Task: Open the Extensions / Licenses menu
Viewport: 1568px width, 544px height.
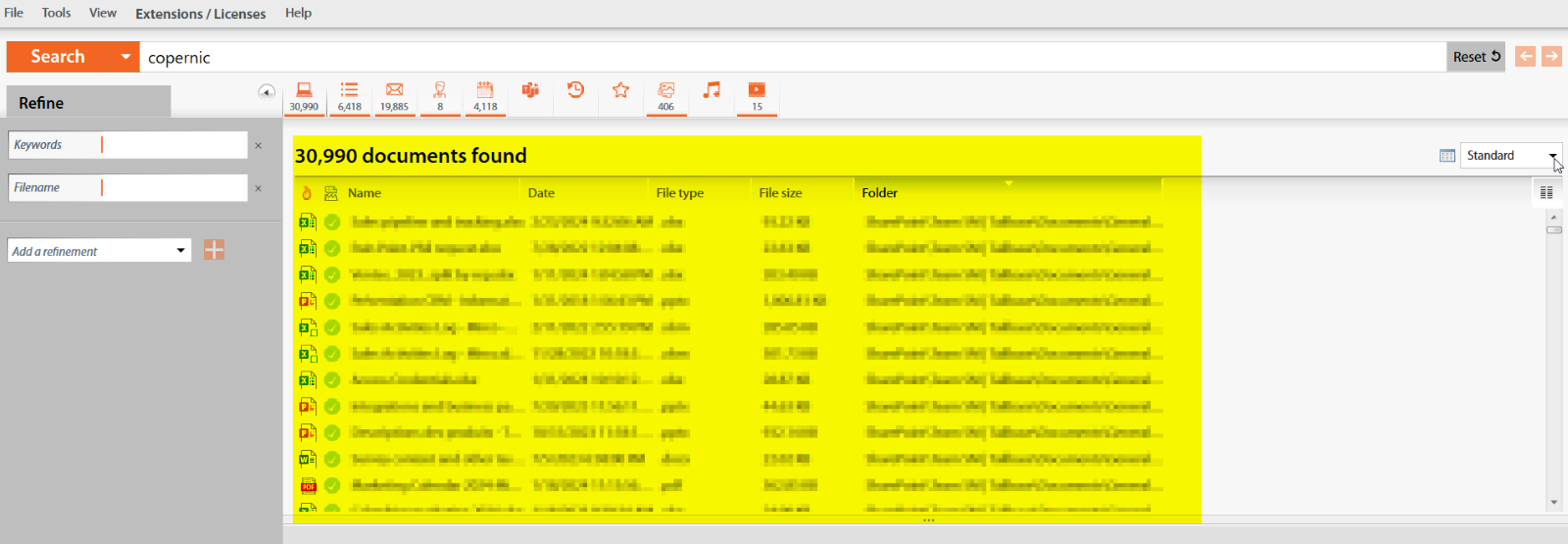Action: [201, 14]
